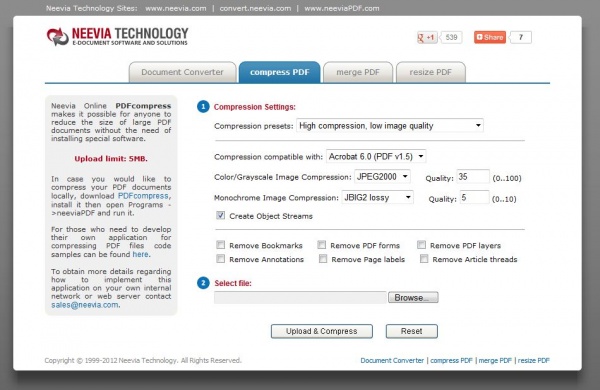Open the Compression presets dropdown
The image size is (600, 390).
pyautogui.click(x=390, y=126)
